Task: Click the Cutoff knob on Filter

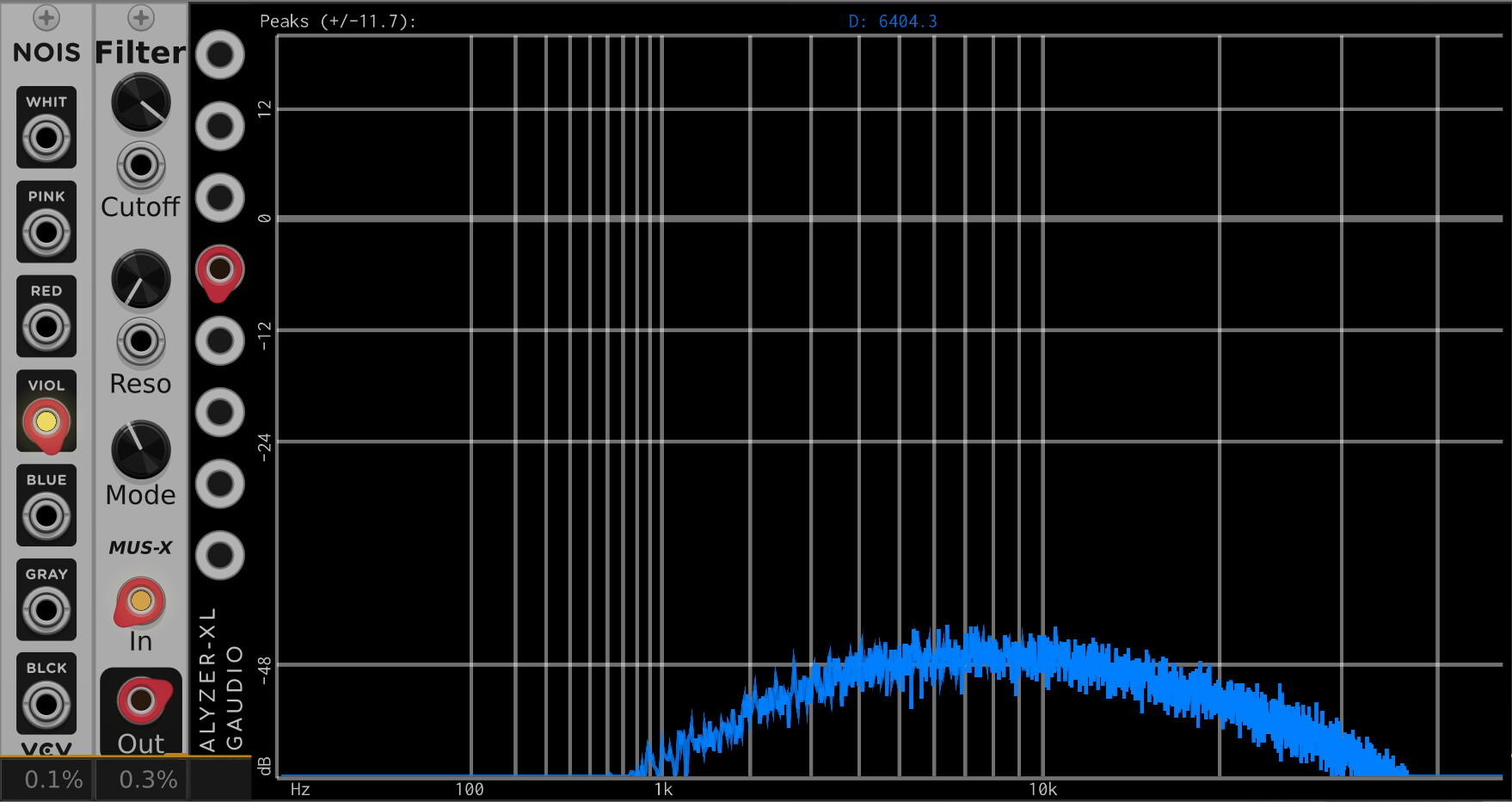Action: 141,103
